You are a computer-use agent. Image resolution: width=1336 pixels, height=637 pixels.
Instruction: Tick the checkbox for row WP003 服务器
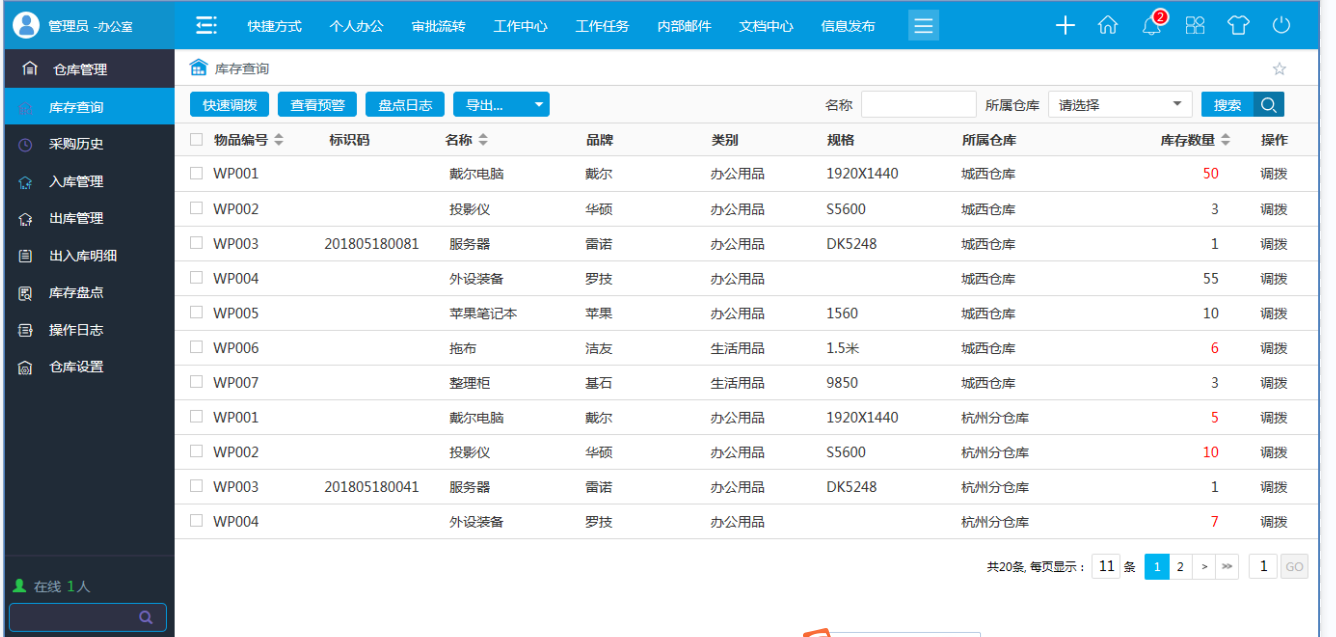[x=196, y=243]
